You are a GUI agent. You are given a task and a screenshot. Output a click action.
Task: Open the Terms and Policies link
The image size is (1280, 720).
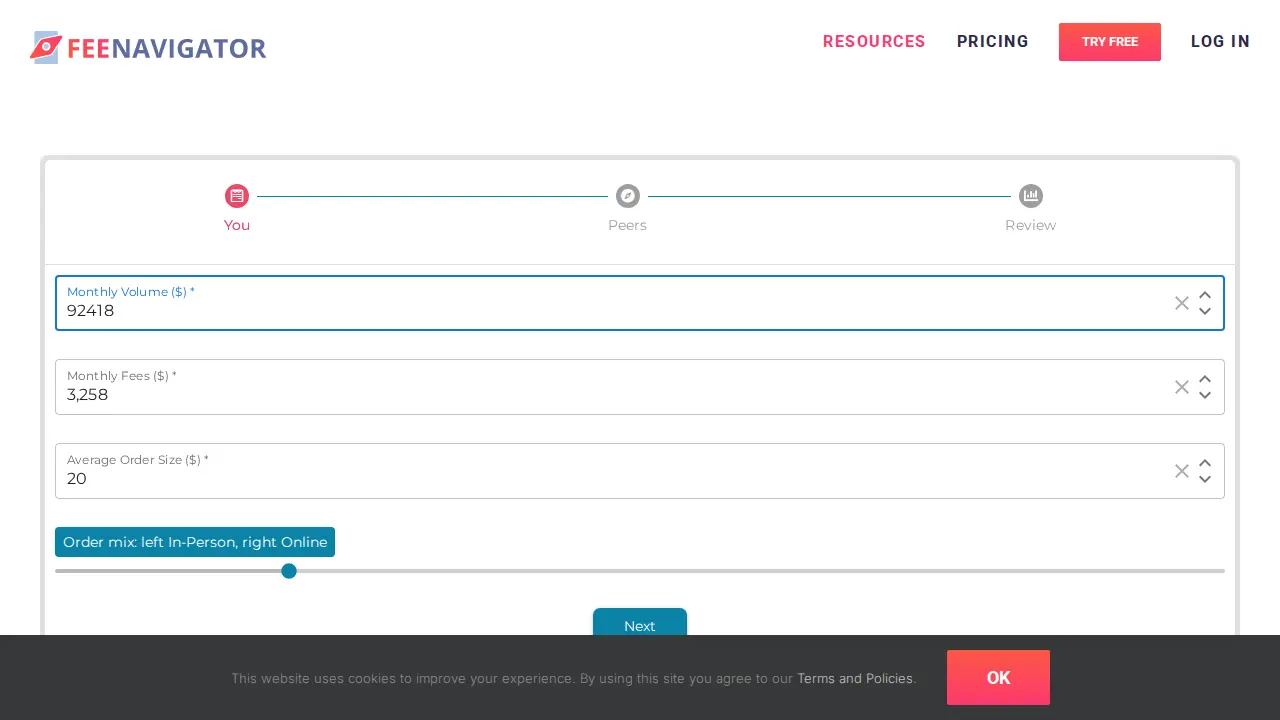click(x=855, y=678)
